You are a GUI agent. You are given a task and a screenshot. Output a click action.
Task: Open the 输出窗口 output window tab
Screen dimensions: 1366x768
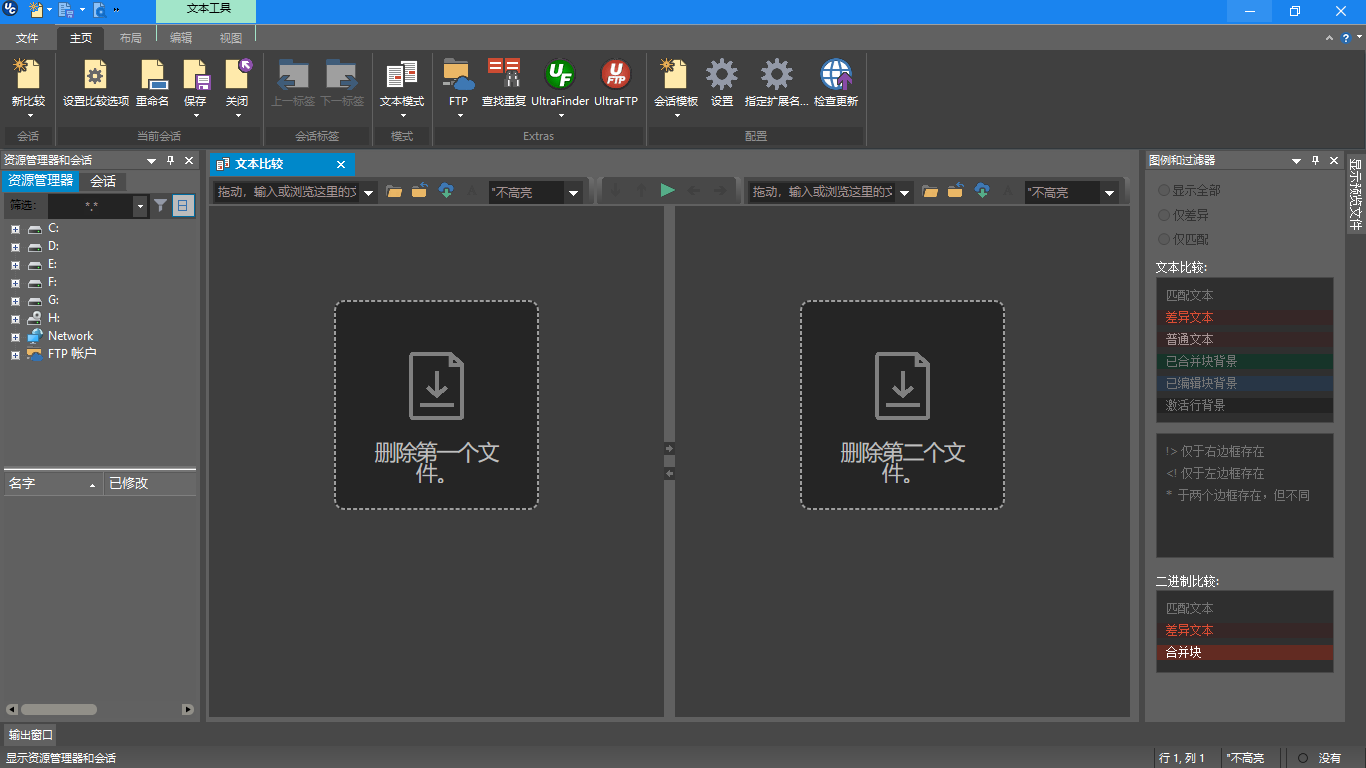(31, 735)
